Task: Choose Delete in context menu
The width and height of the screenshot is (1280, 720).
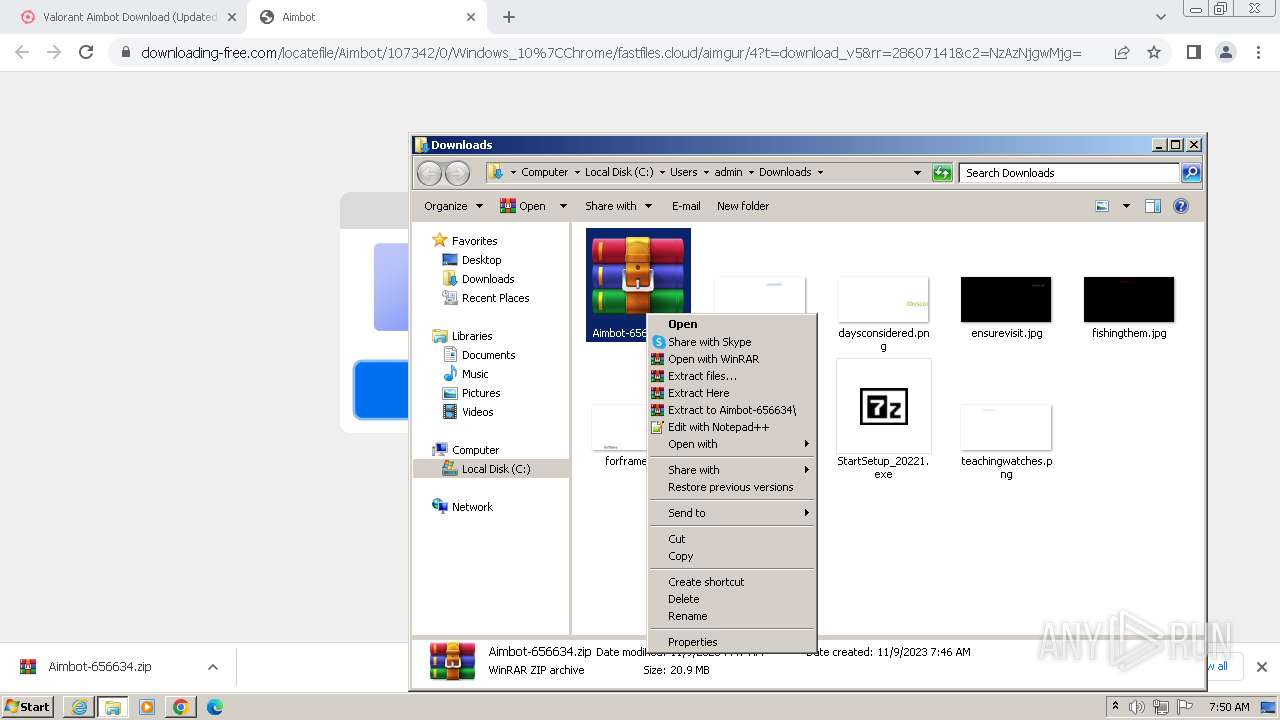Action: pos(732,599)
